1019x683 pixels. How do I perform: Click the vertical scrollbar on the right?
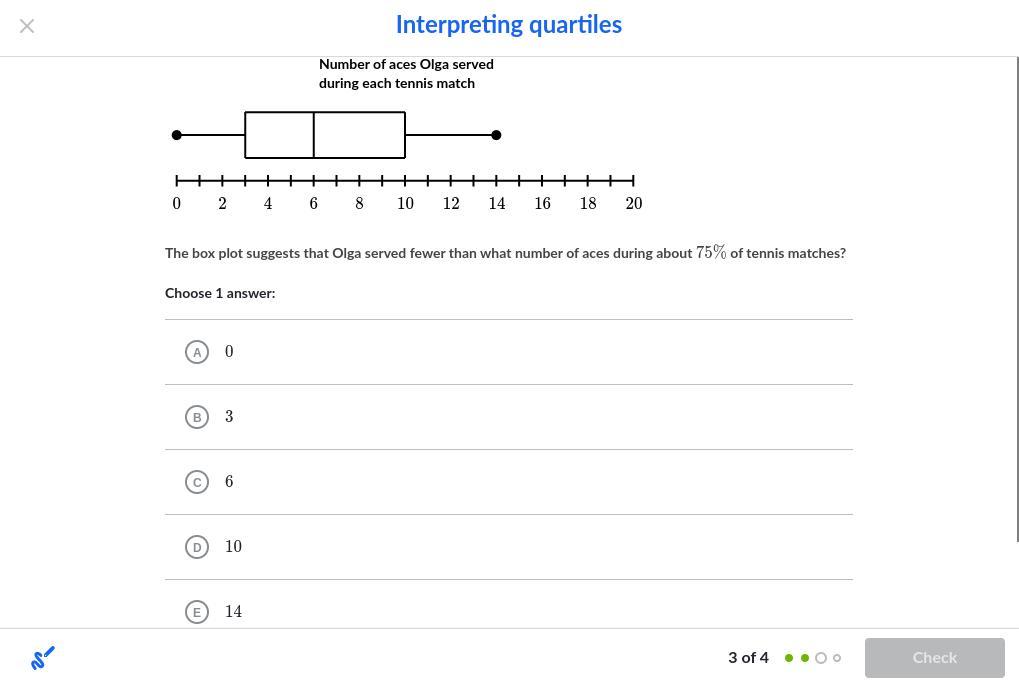click(1016, 300)
